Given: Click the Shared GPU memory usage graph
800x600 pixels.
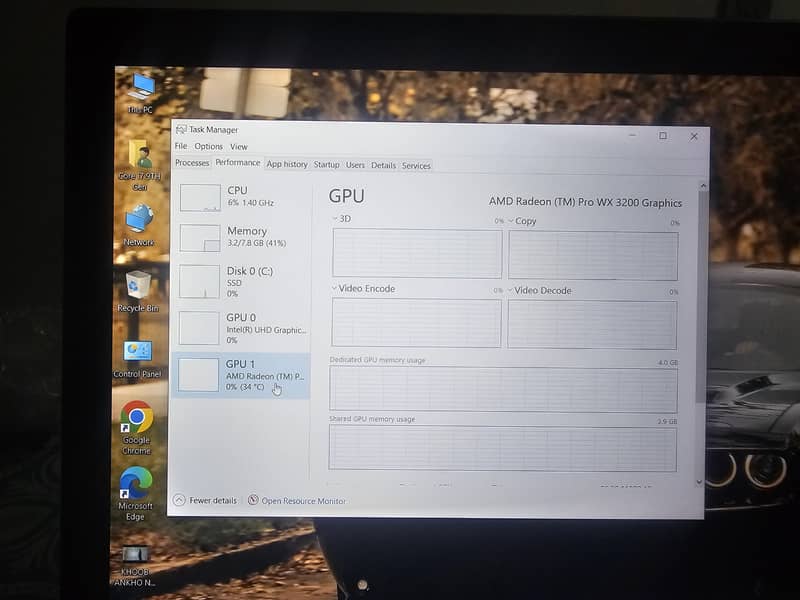Looking at the screenshot, I should 503,448.
